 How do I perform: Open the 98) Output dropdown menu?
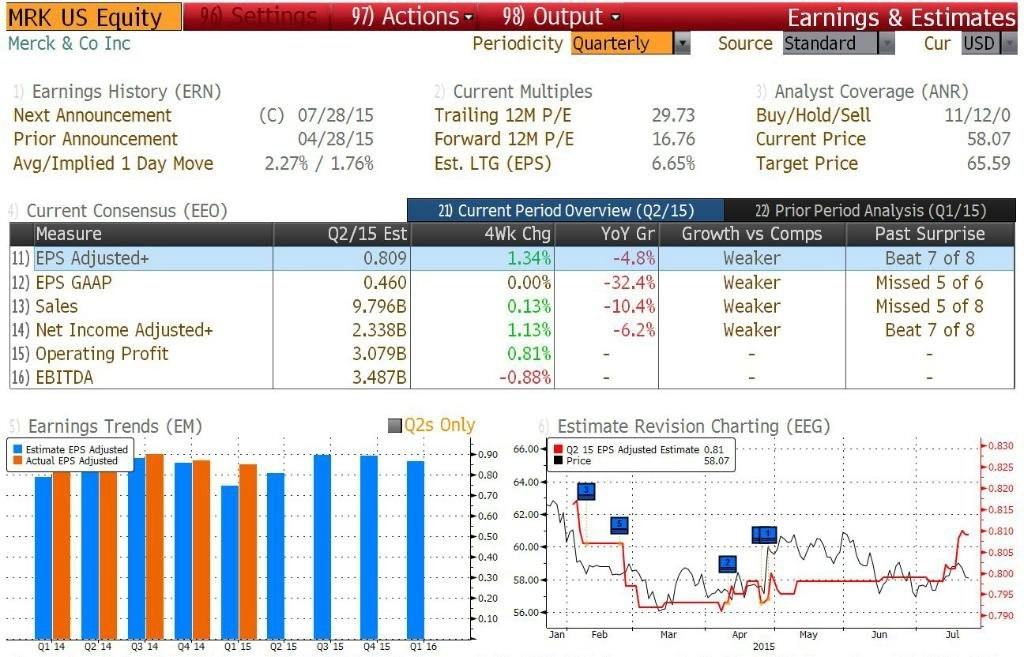[x=561, y=16]
